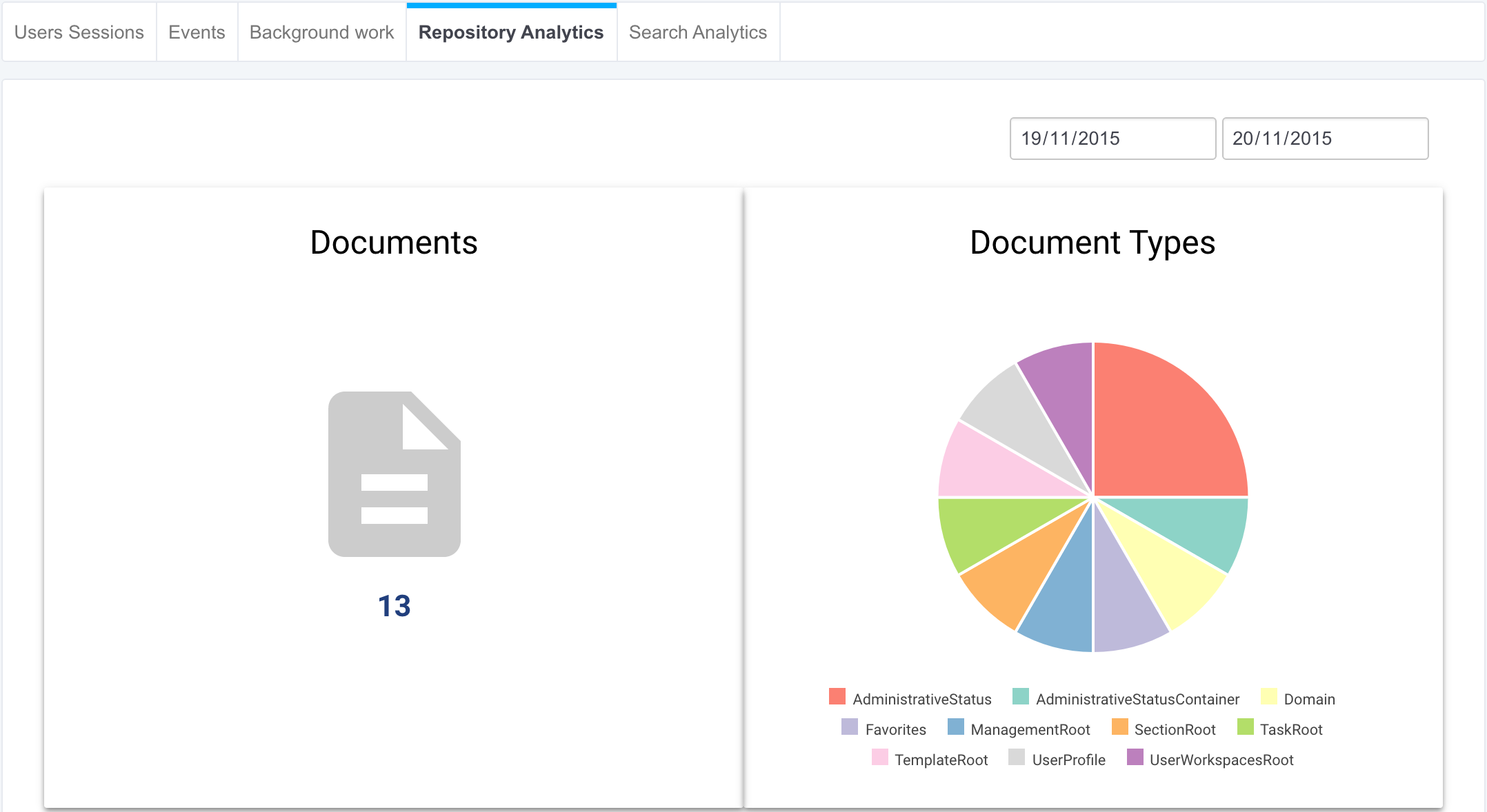Toggle the ManagementRoot legend swatch
The height and width of the screenshot is (812, 1487).
[956, 727]
